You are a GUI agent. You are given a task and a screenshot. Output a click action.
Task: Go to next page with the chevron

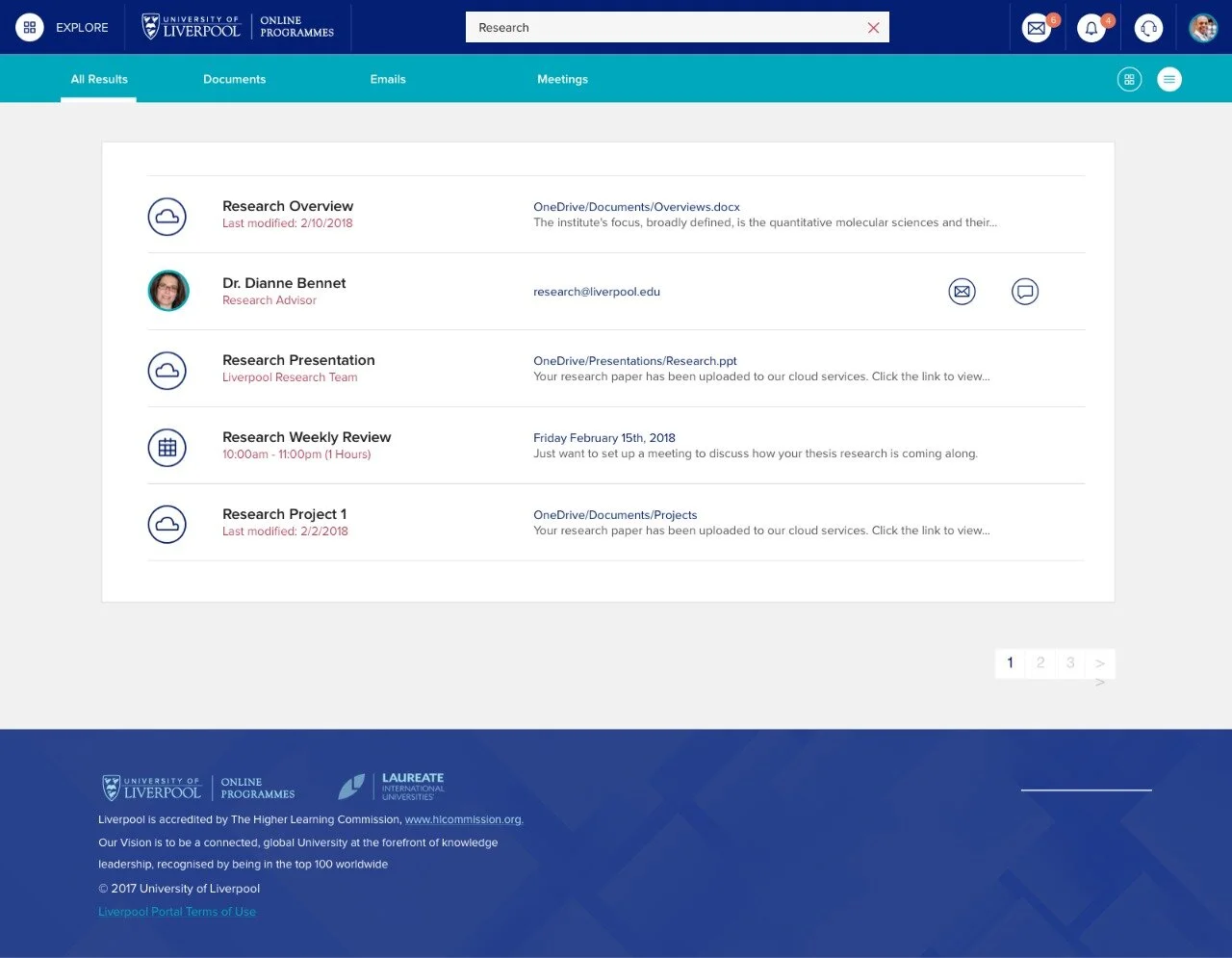[1100, 663]
